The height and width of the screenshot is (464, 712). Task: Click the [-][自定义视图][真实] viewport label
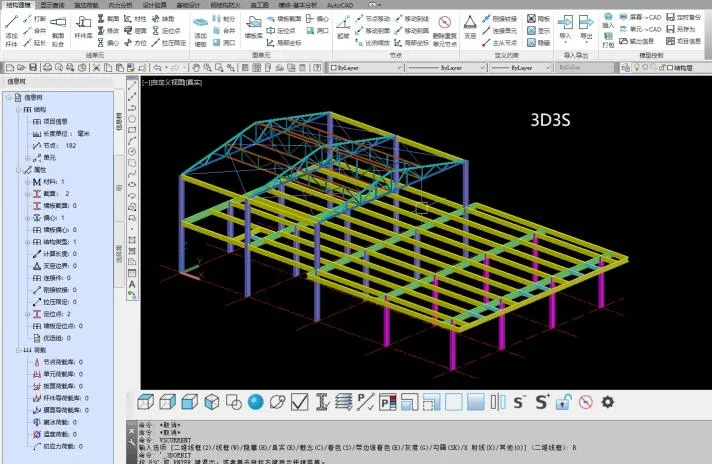click(x=172, y=83)
